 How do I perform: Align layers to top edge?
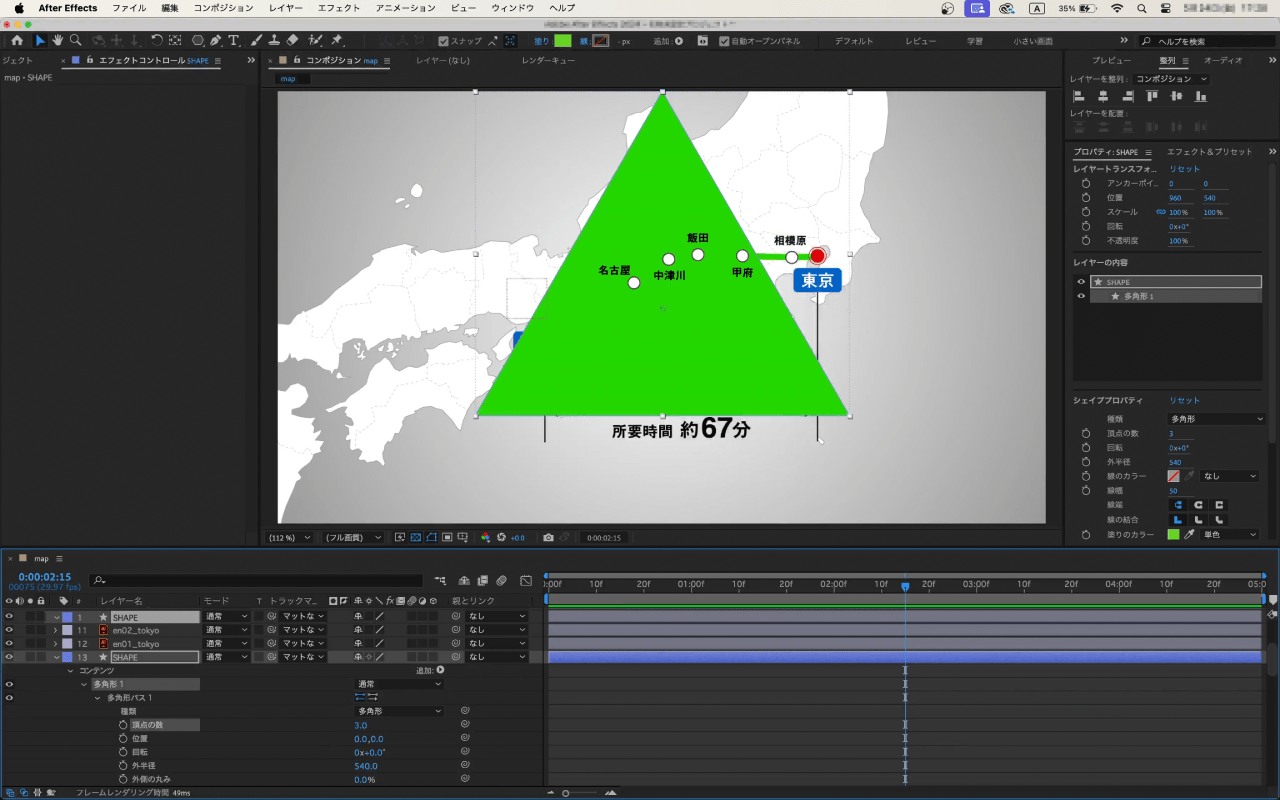(1152, 96)
